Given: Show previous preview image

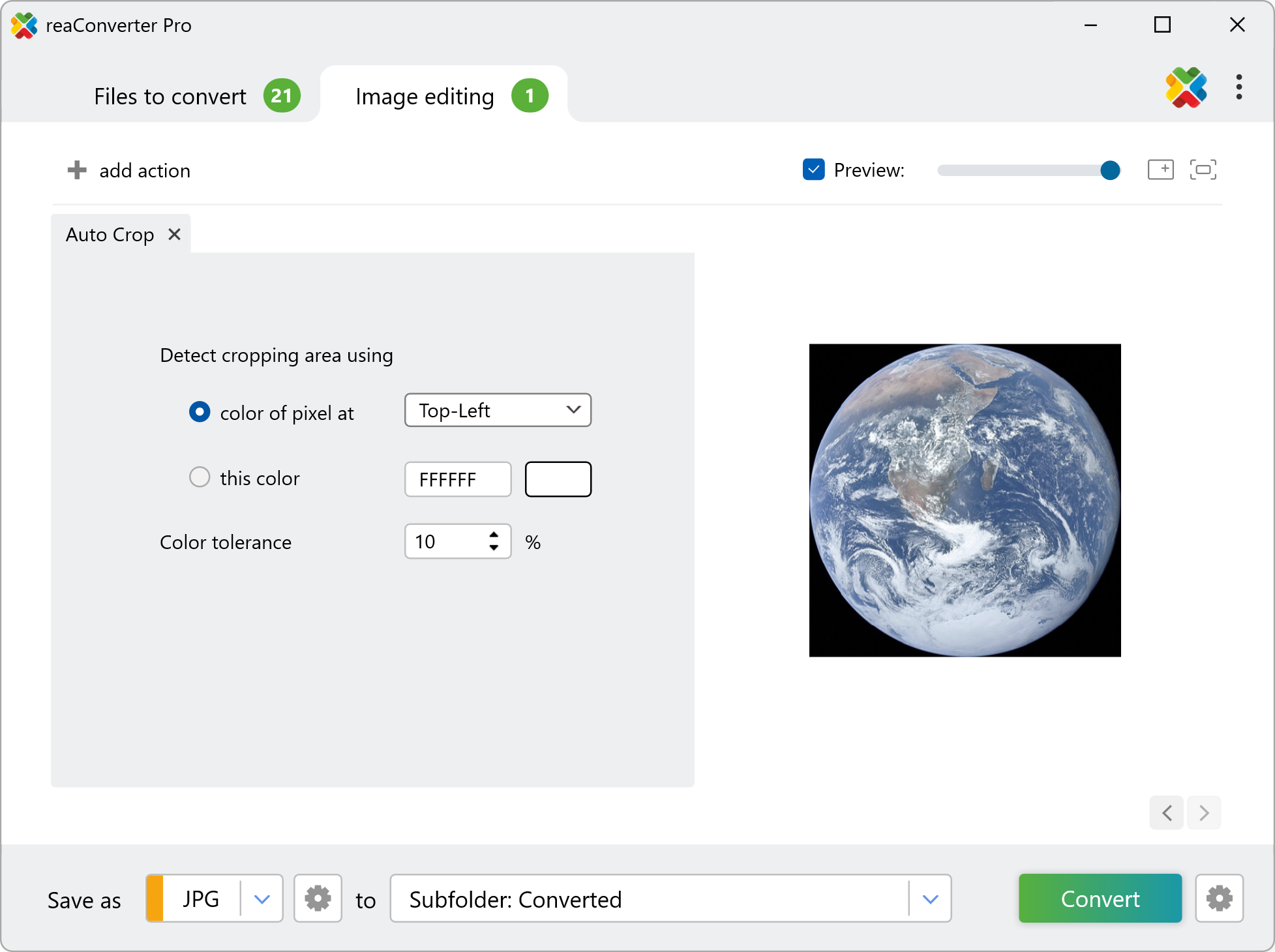Looking at the screenshot, I should tap(1167, 813).
